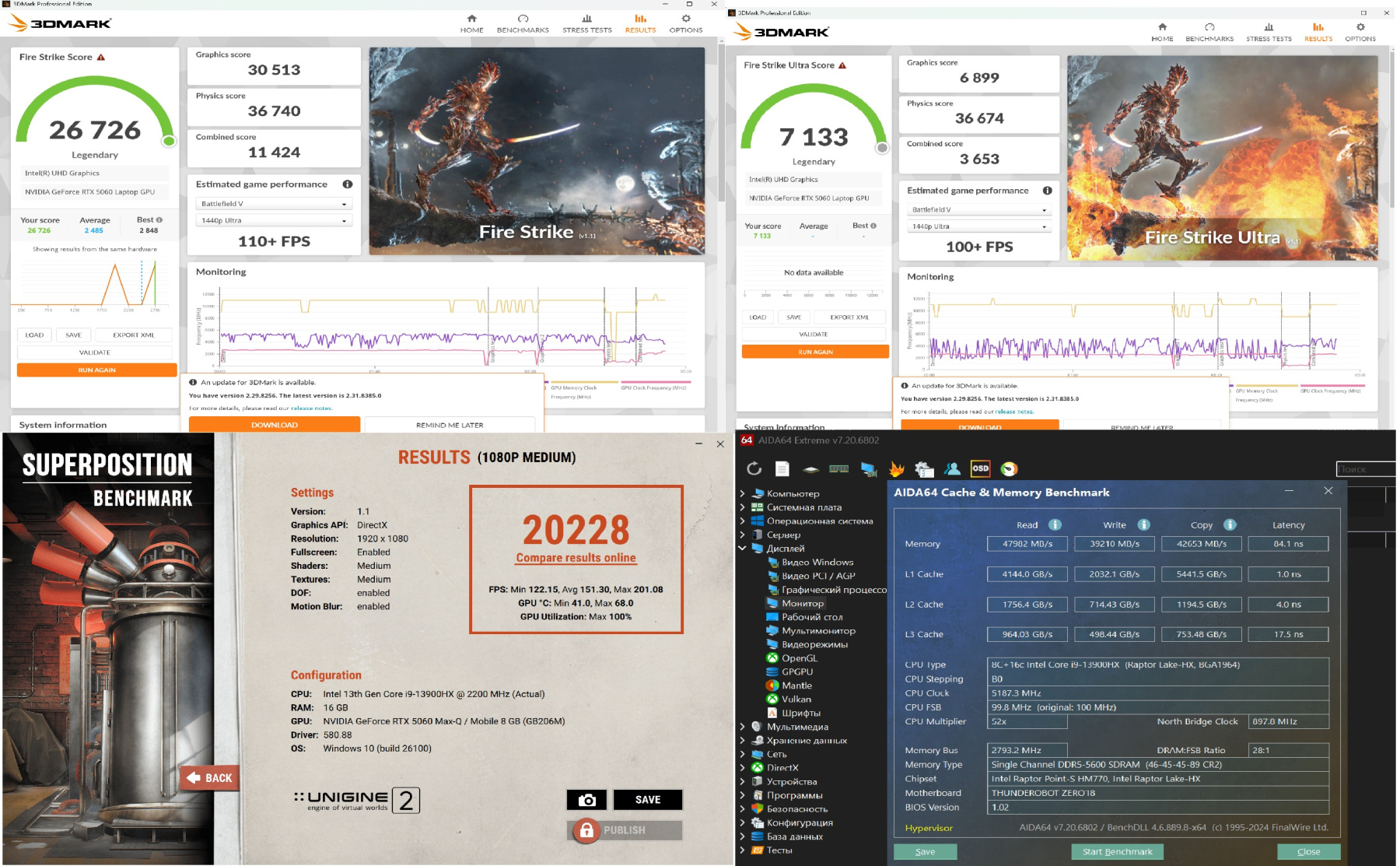Viewport: 1400px width, 866px height.
Task: Expand the Компьютер tree node
Action: (742, 493)
